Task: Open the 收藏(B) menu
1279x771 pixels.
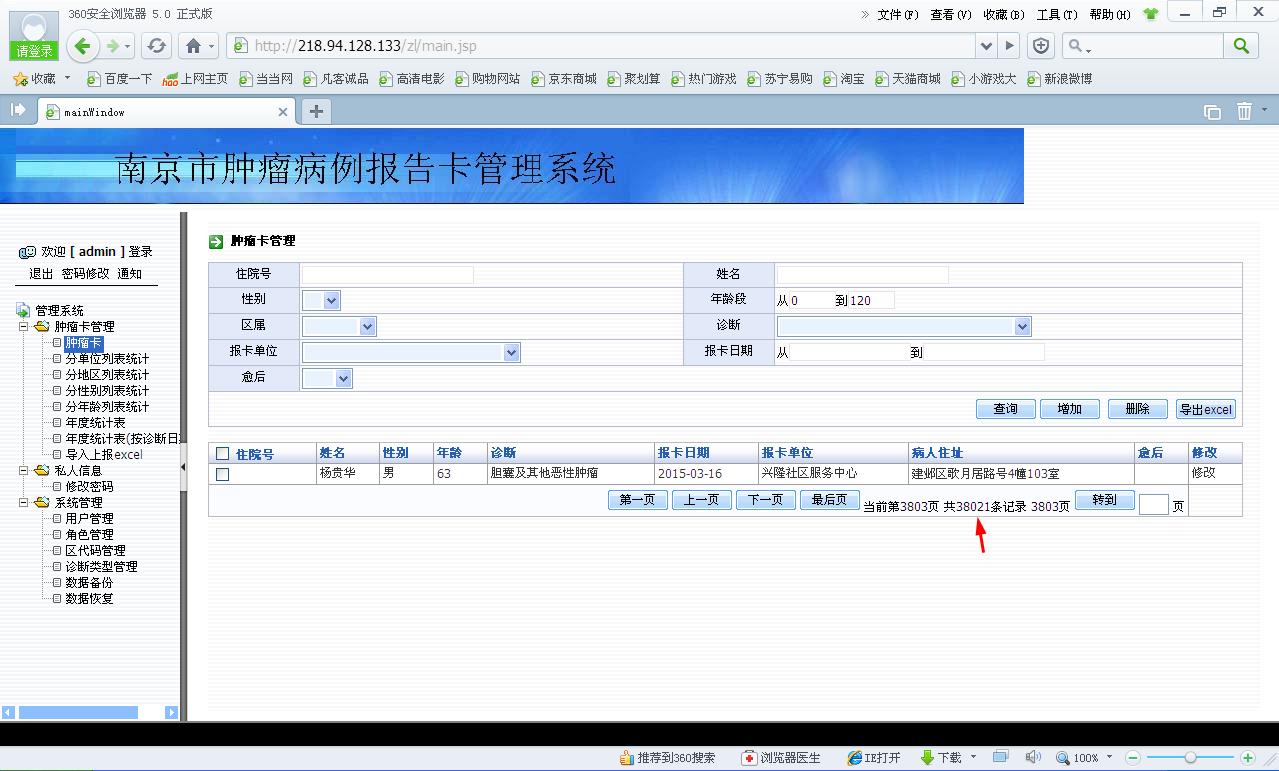Action: click(x=1004, y=14)
